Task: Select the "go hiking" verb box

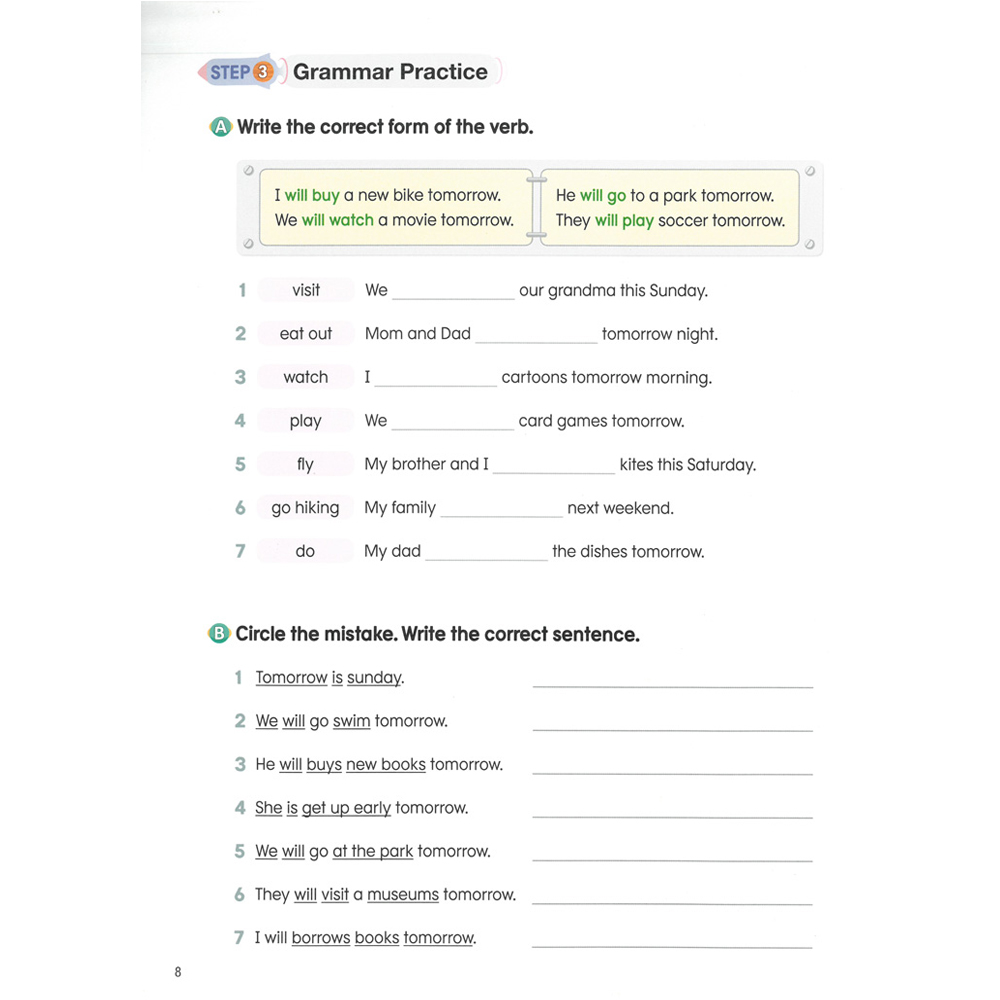Action: [x=306, y=508]
